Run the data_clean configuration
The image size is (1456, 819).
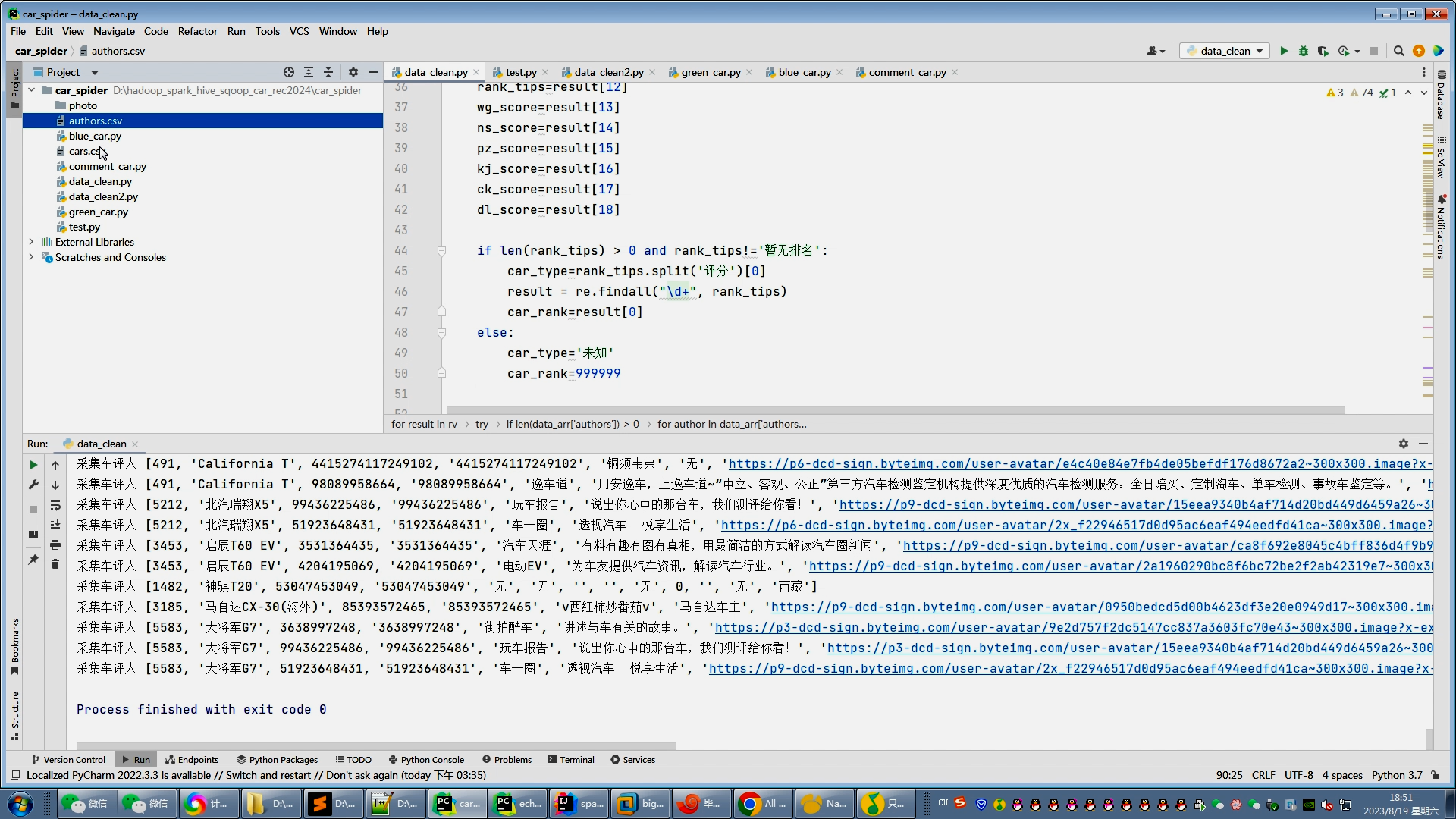point(1284,51)
